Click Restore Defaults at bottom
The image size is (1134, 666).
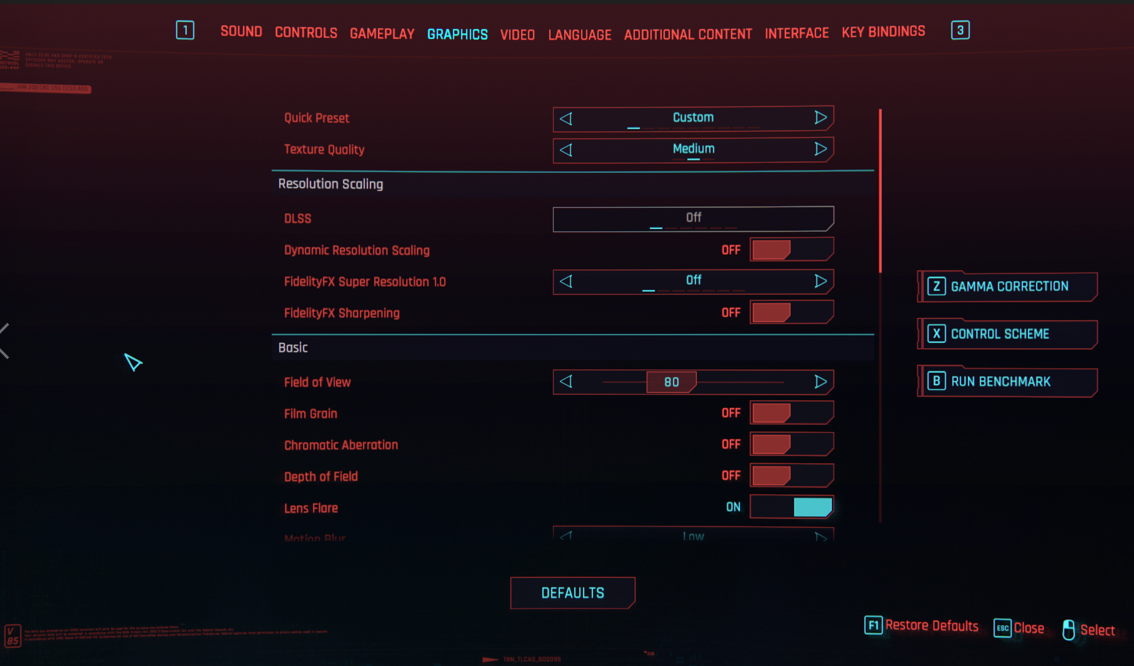click(x=932, y=626)
